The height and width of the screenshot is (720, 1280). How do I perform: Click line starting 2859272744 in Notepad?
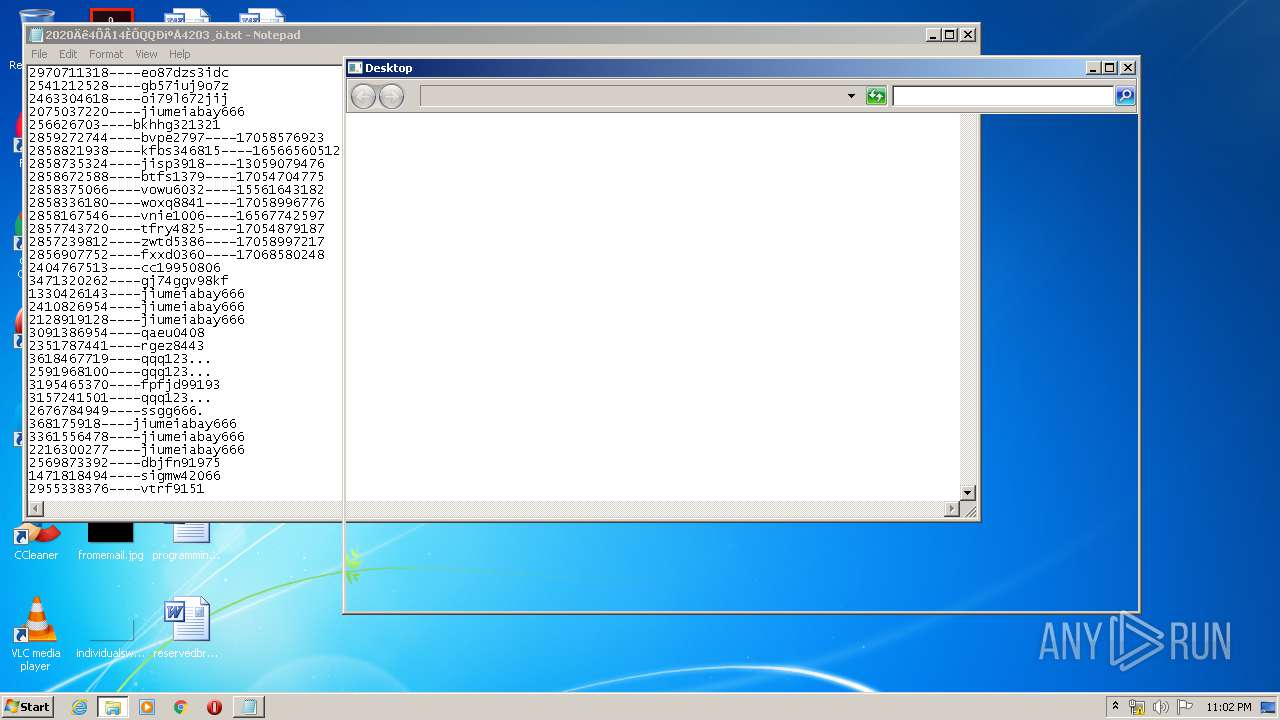(x=176, y=138)
